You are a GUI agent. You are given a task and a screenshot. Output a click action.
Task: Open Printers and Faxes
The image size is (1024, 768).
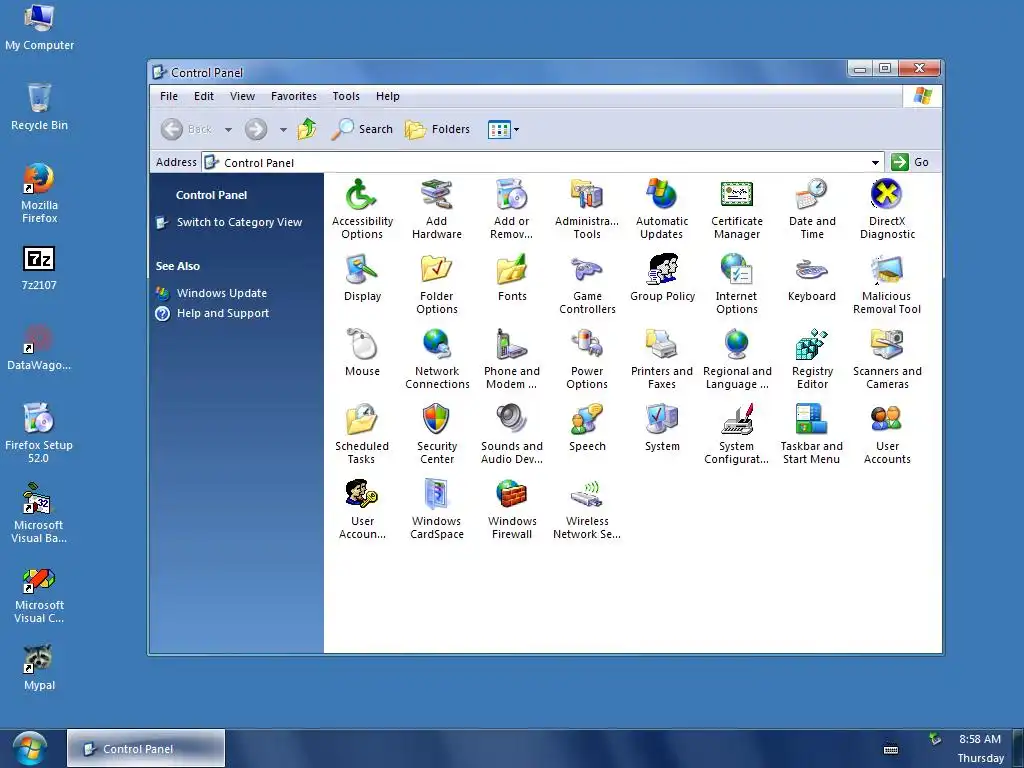click(x=662, y=359)
